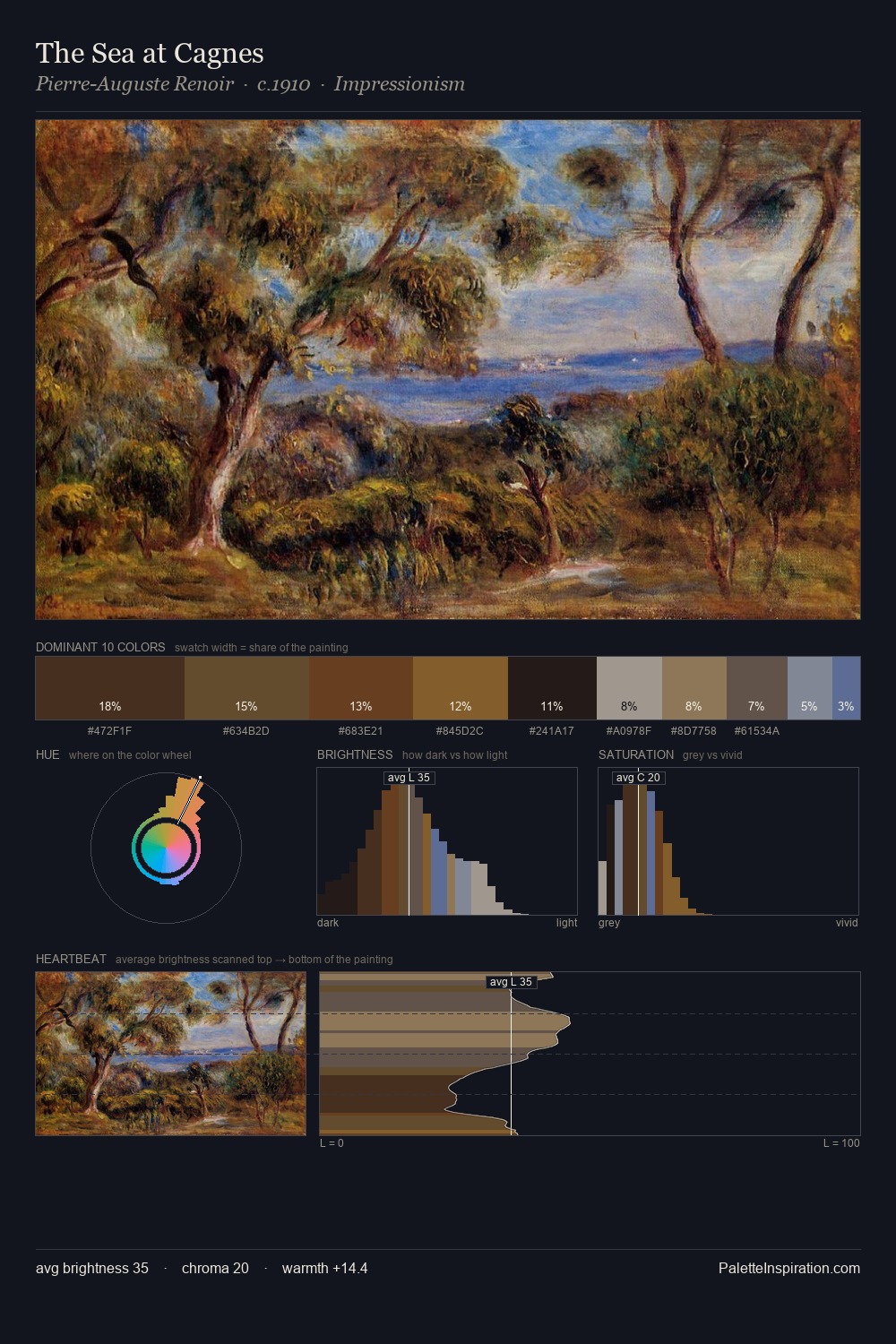Pick the 13% rust brown swatch
Image resolution: width=896 pixels, height=1344 pixels.
[361, 688]
